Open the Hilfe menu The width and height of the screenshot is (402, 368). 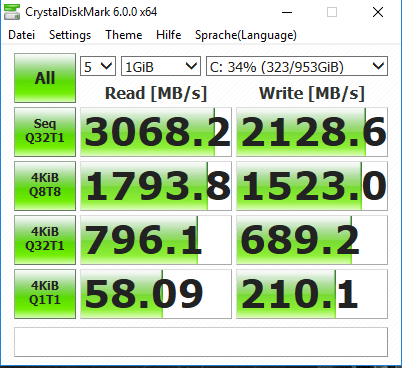[x=169, y=35]
